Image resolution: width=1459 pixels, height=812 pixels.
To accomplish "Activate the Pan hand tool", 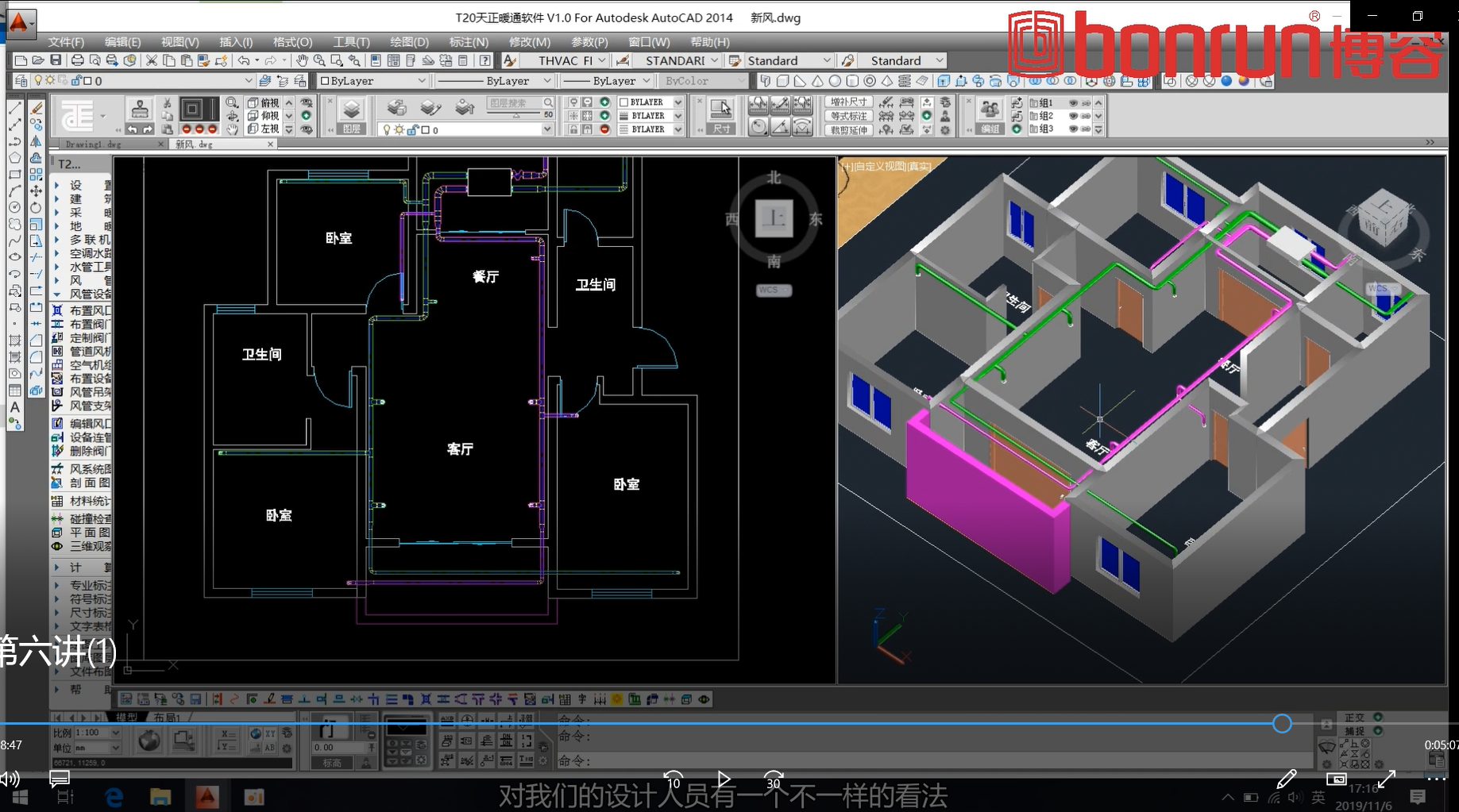I will tap(302, 60).
